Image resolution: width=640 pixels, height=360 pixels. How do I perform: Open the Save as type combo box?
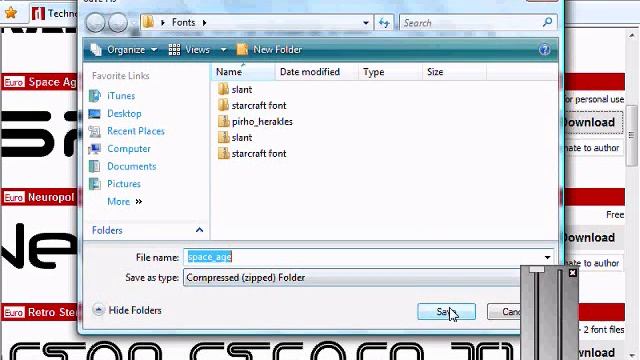351,278
